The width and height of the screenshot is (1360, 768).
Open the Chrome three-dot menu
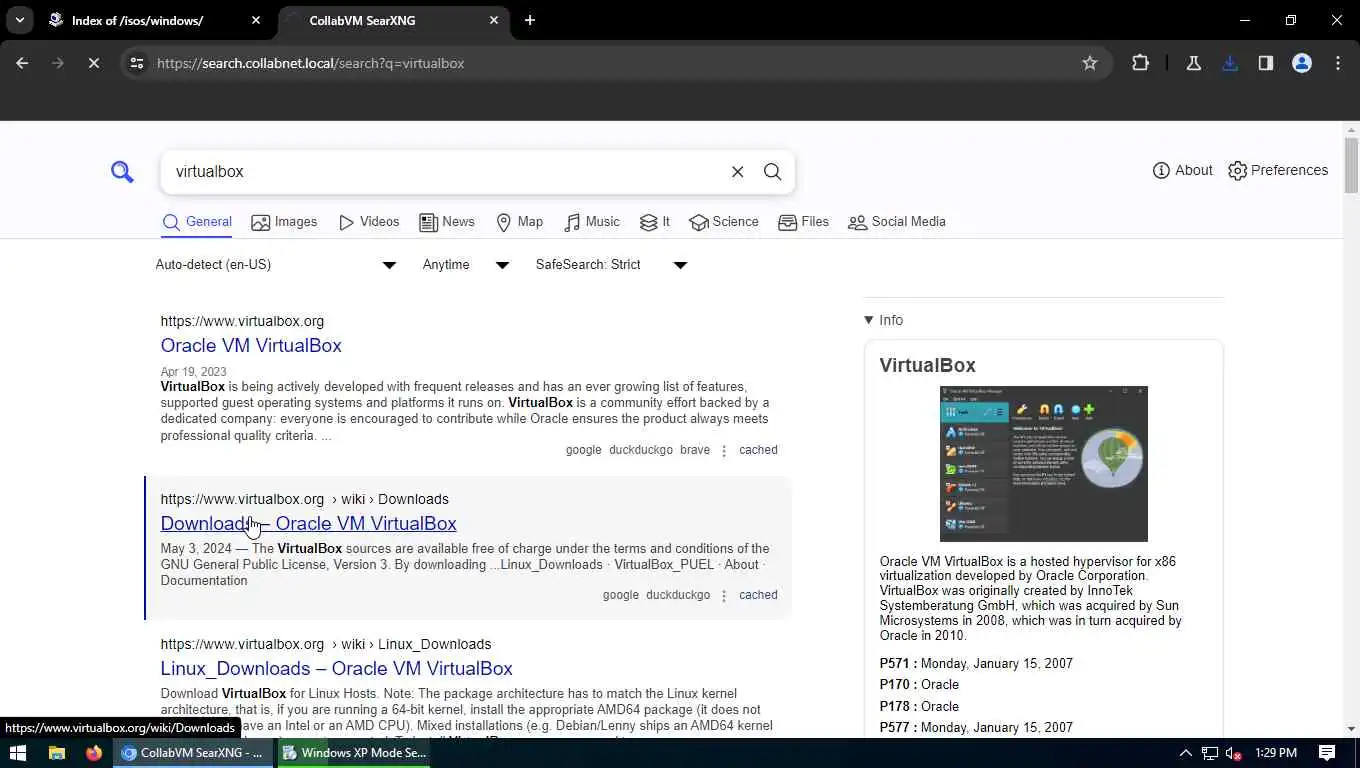tap(1338, 63)
